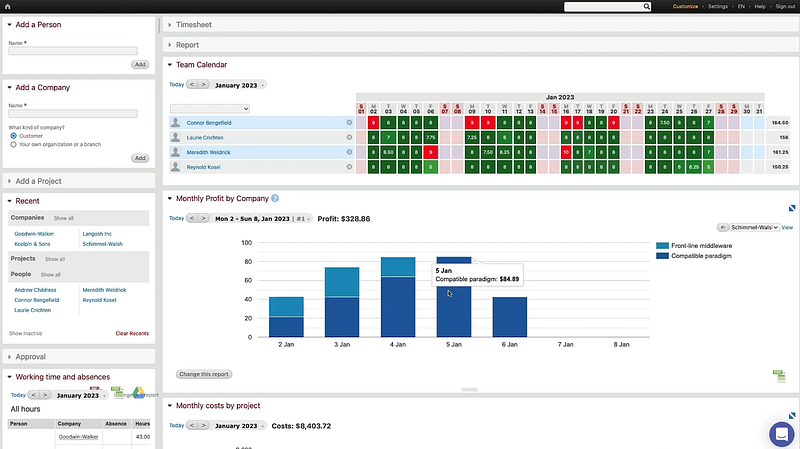
Task: Open Meredith Weldrick's person avatar icon
Action: (176, 152)
